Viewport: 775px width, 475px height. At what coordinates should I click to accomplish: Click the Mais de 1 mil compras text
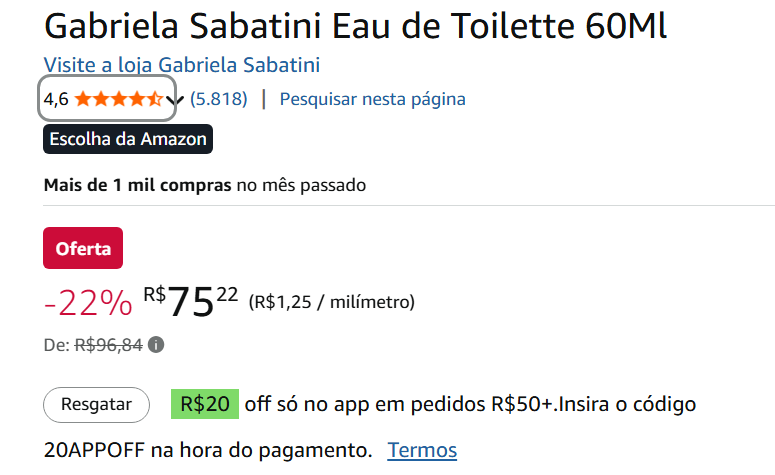[138, 185]
